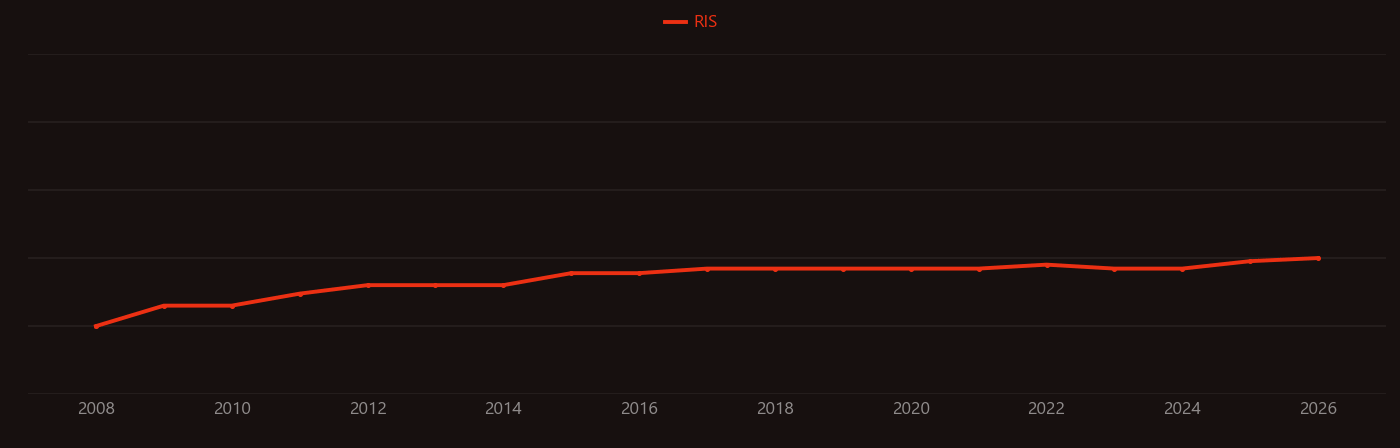This screenshot has height=448, width=1400.
Task: Click the 2008 x-axis label
Action: tap(96, 409)
